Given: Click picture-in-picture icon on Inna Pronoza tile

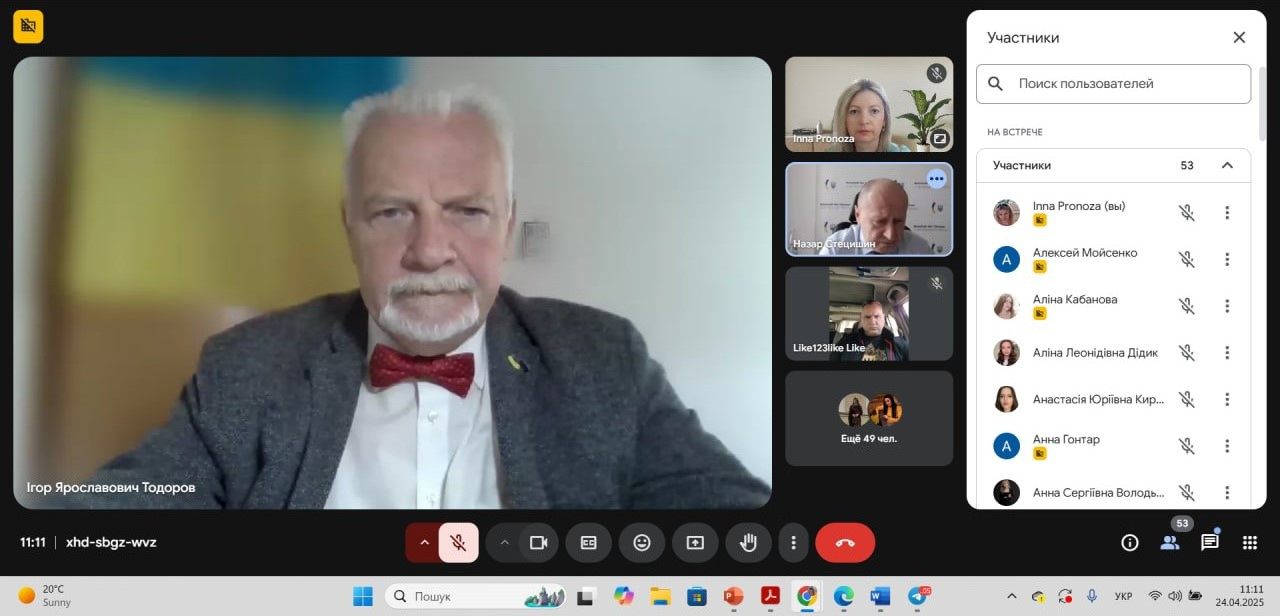Looking at the screenshot, I should point(939,139).
